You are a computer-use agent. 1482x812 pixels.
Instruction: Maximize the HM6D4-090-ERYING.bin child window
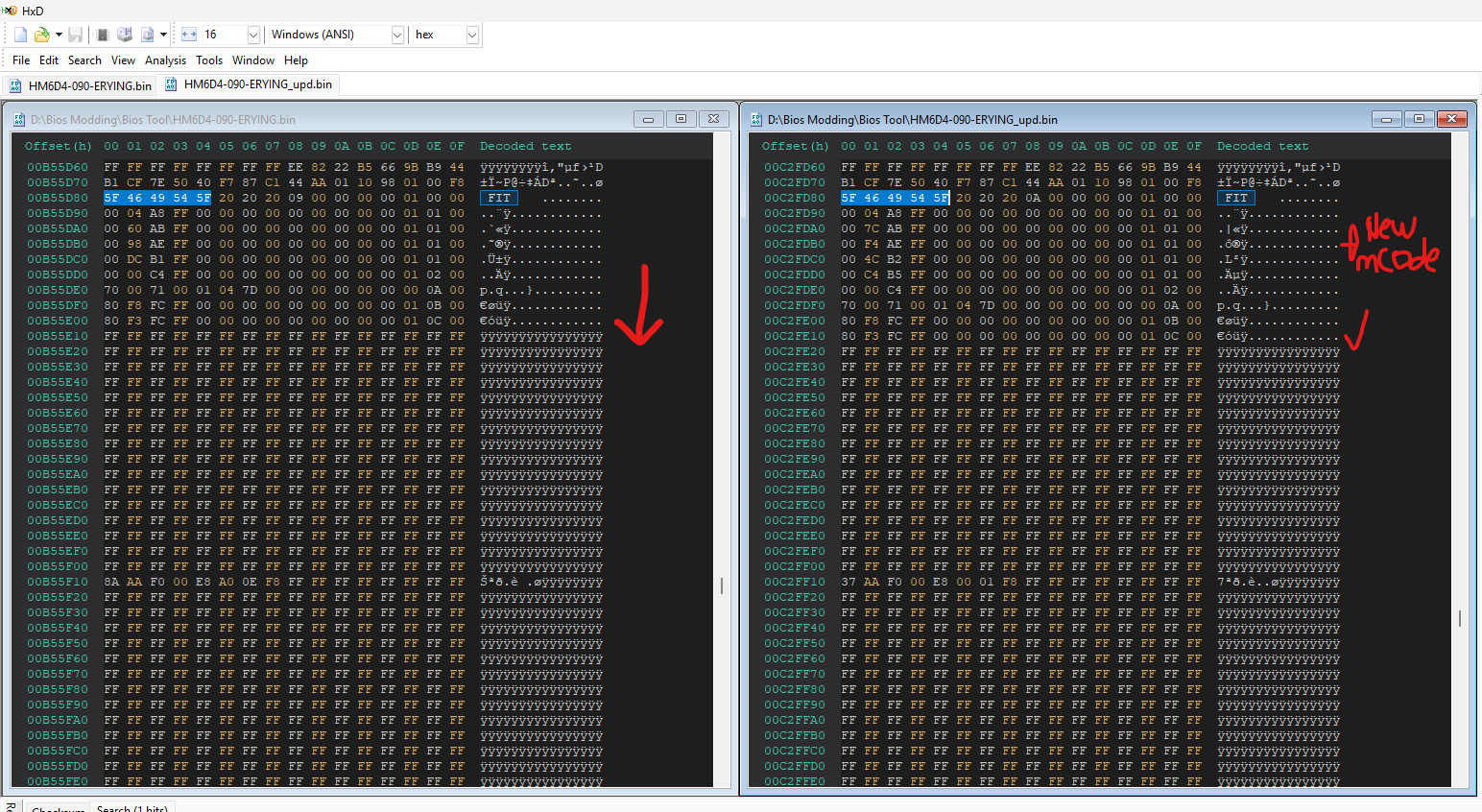click(x=681, y=119)
